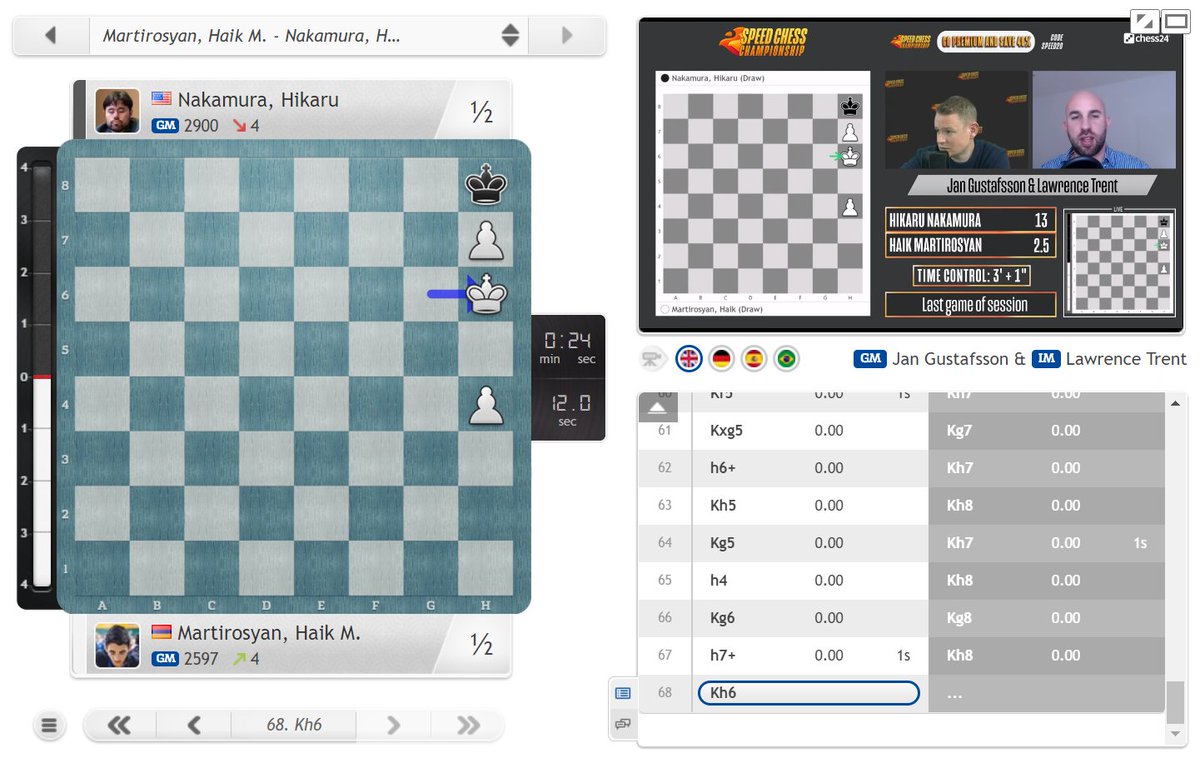
Task: Open the game selector dropdown
Action: click(x=510, y=36)
